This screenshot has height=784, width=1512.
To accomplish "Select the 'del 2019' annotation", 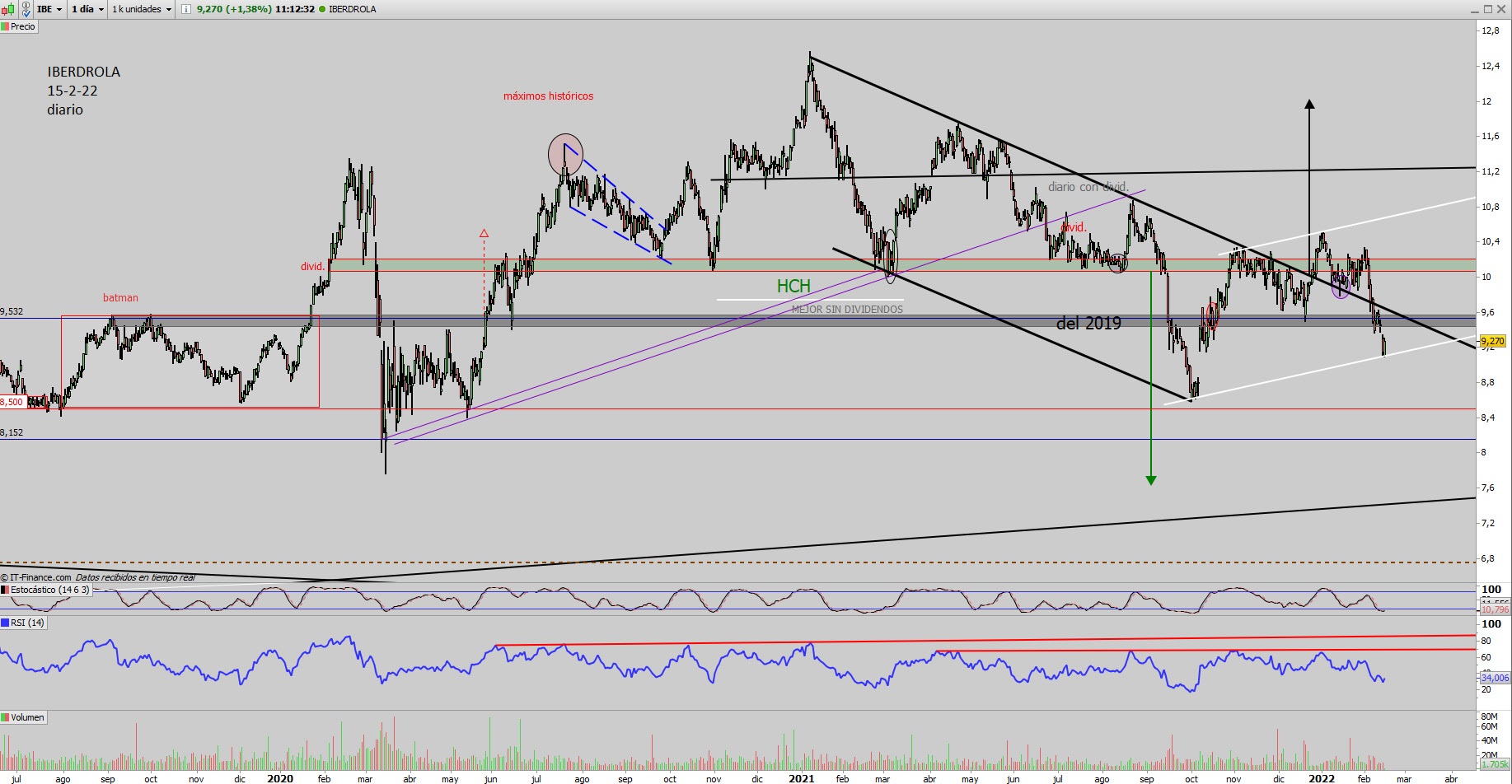I will pos(1088,324).
